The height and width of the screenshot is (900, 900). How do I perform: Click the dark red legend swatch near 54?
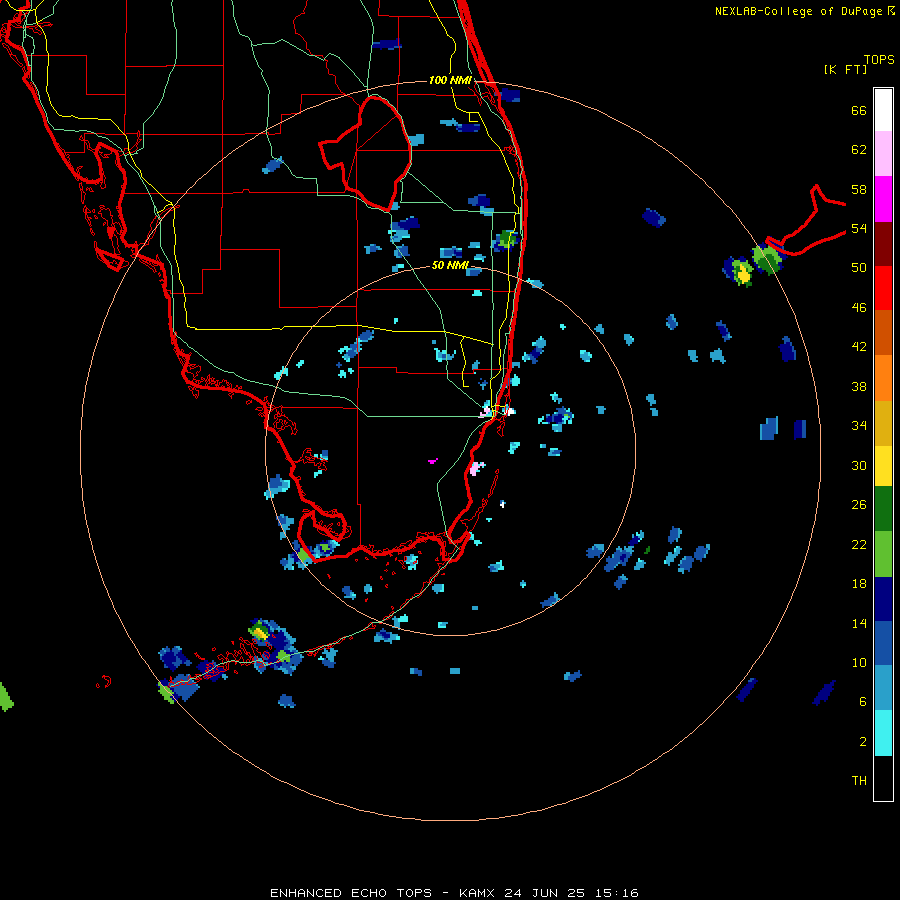coord(883,244)
